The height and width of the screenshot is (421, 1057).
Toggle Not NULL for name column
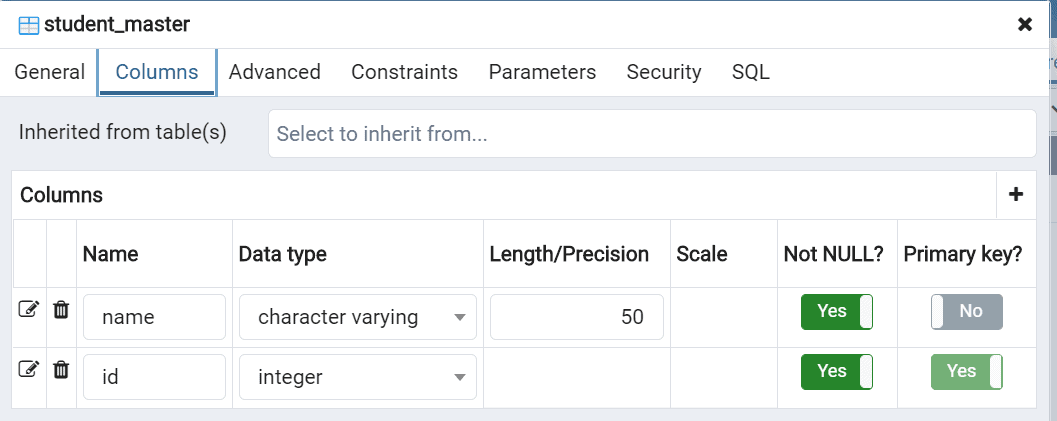click(837, 312)
